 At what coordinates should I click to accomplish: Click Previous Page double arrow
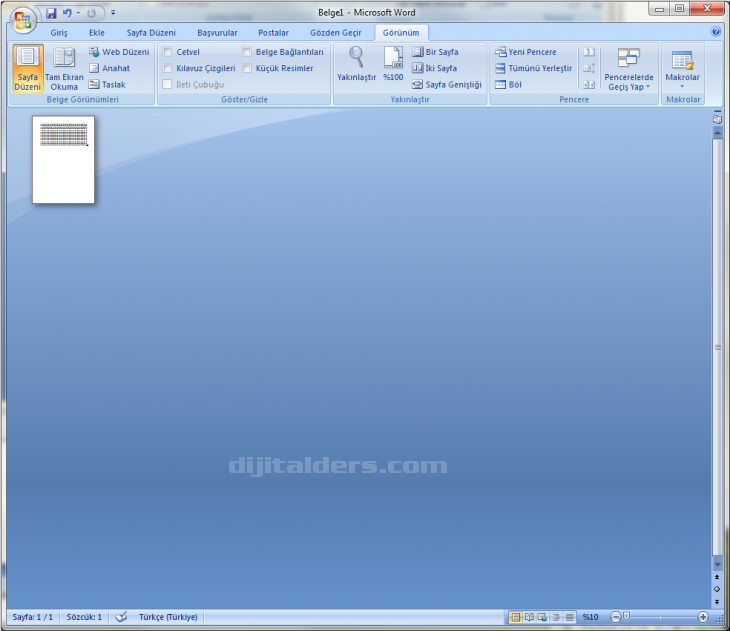[717, 577]
